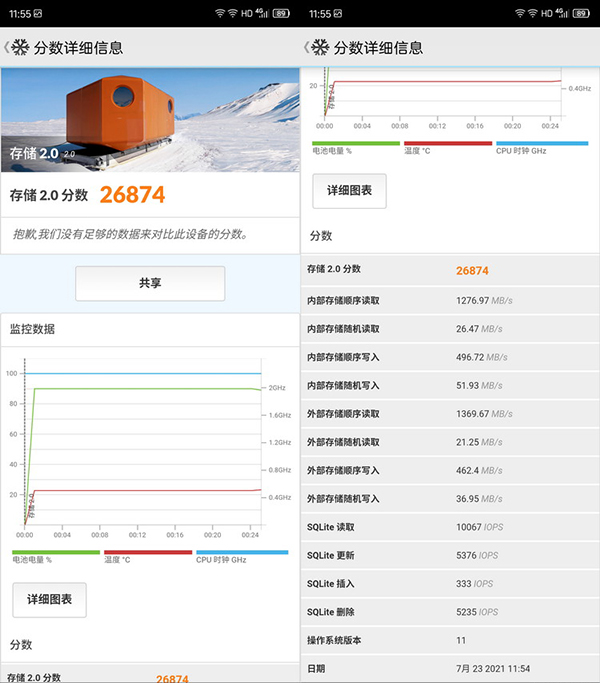Tap the 监控数据 section heading
The image size is (600, 683).
tap(32, 328)
